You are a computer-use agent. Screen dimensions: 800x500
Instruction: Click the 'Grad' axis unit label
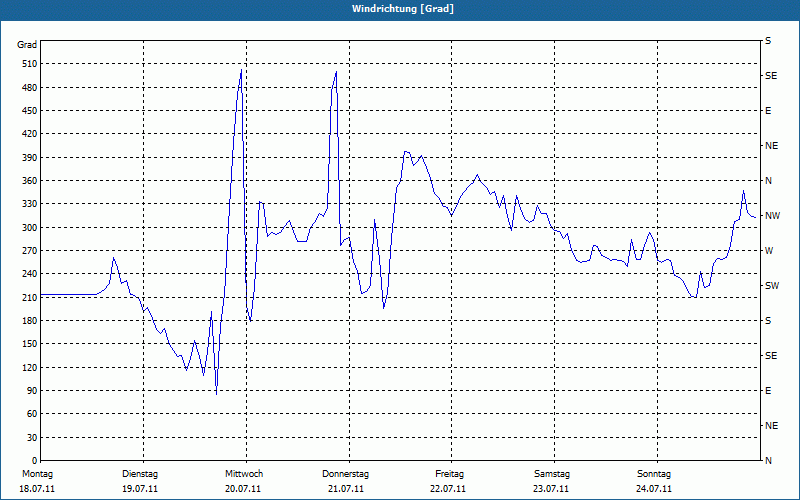(27, 45)
